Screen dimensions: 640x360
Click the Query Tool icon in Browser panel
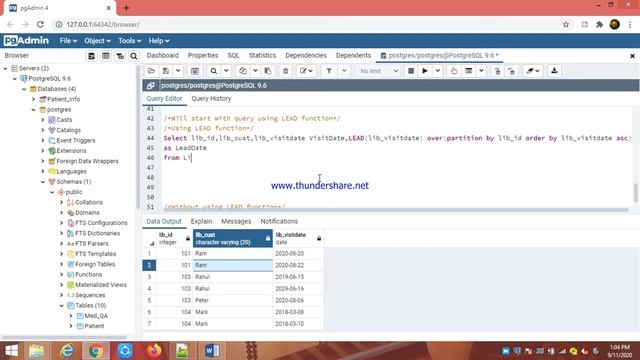pyautogui.click(x=91, y=56)
